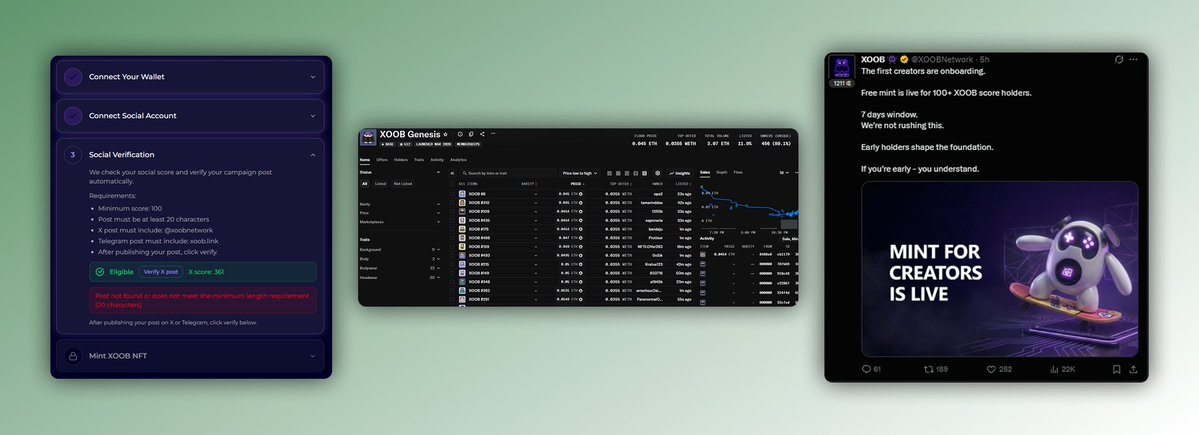Click the search magnifier icon in the items field
The width and height of the screenshot is (1199, 435).
click(x=465, y=174)
